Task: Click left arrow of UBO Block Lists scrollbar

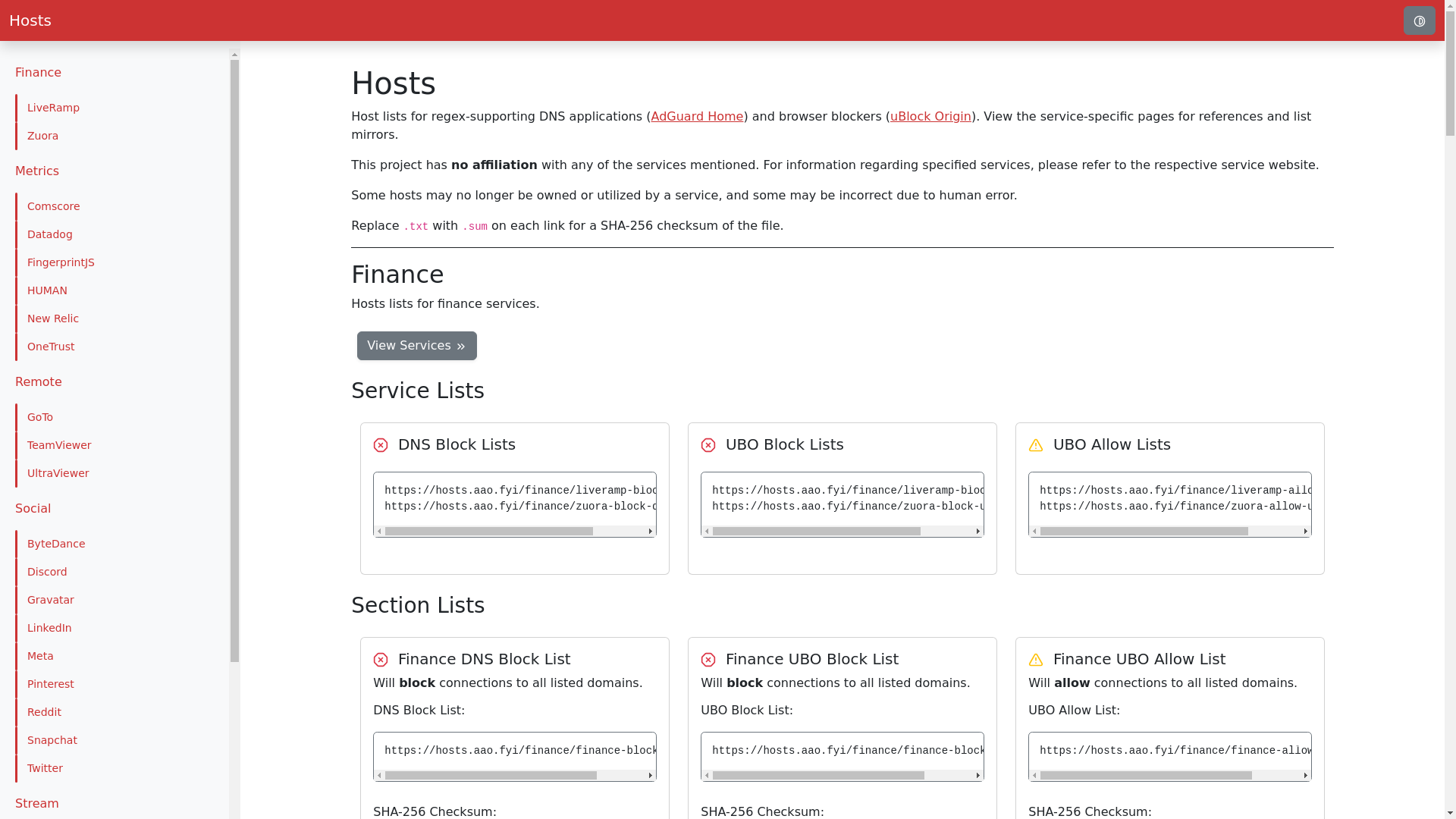Action: pos(707,532)
